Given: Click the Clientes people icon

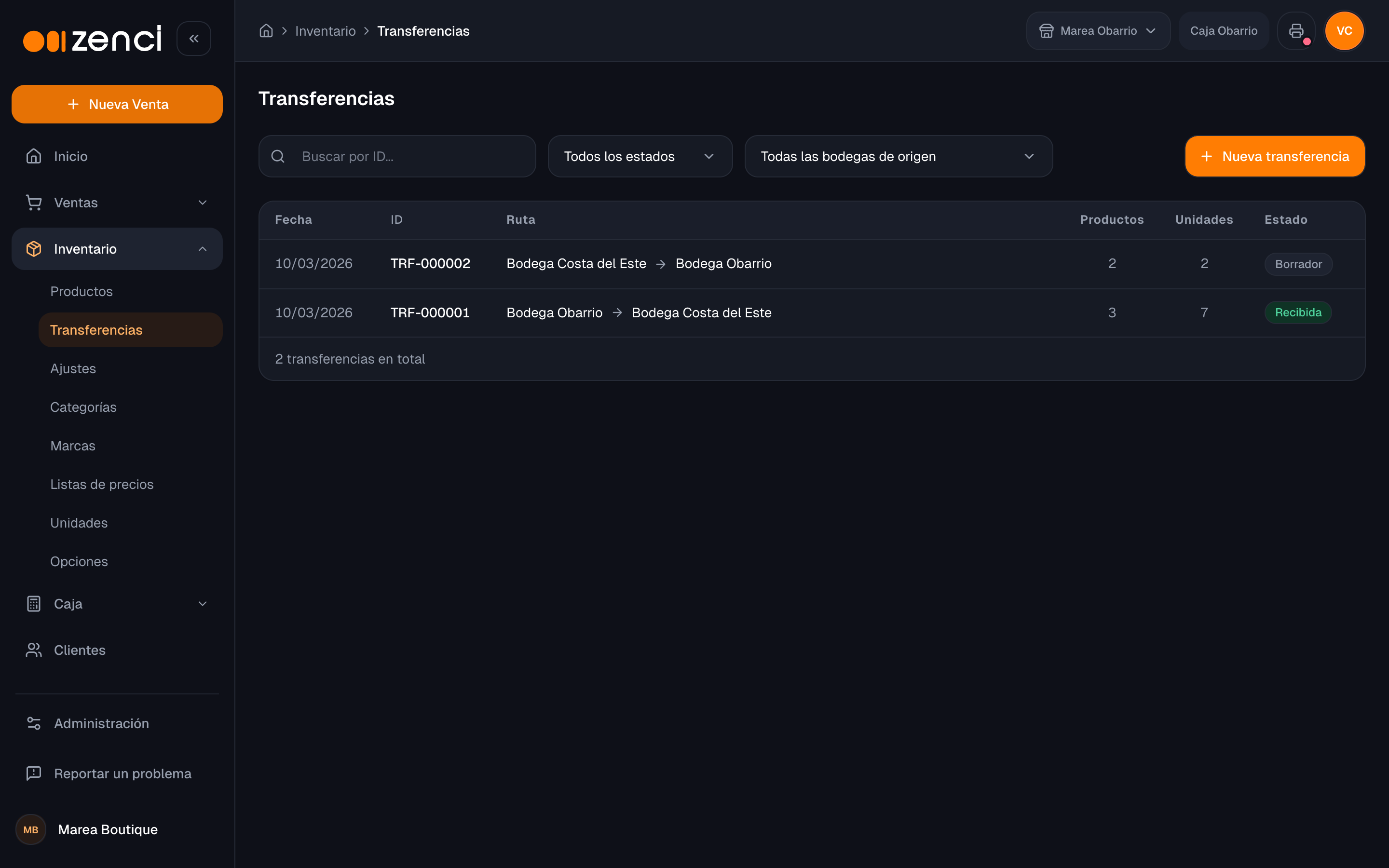Looking at the screenshot, I should (34, 650).
